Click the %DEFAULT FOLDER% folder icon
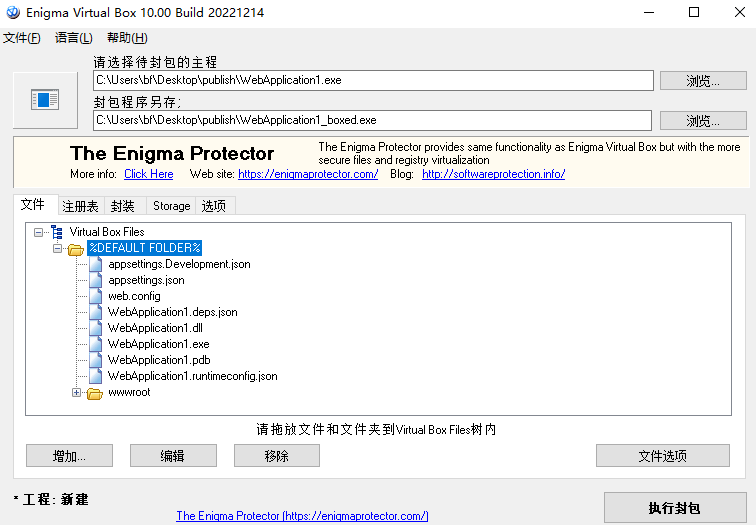This screenshot has height=525, width=756. pyautogui.click(x=75, y=248)
